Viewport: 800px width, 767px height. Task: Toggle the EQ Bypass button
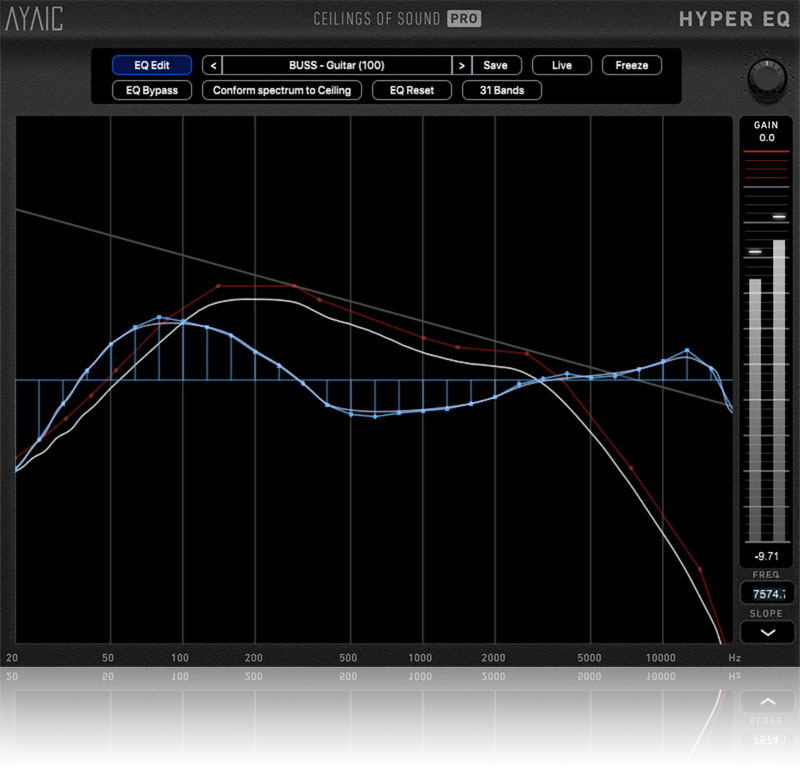(x=152, y=90)
